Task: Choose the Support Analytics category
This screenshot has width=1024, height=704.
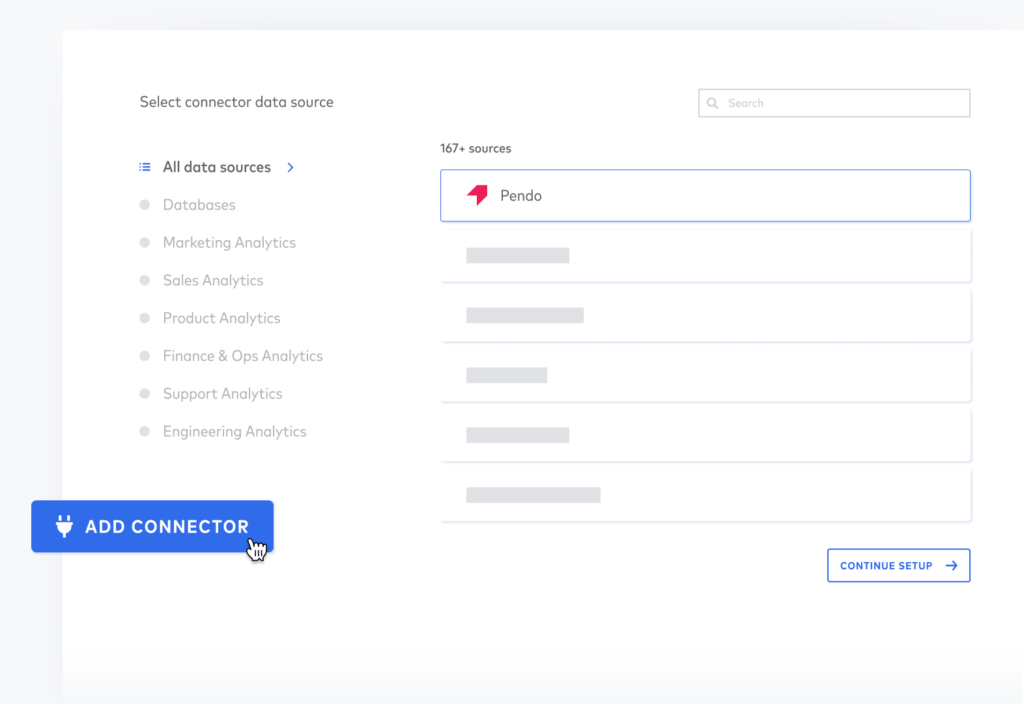Action: tap(222, 394)
